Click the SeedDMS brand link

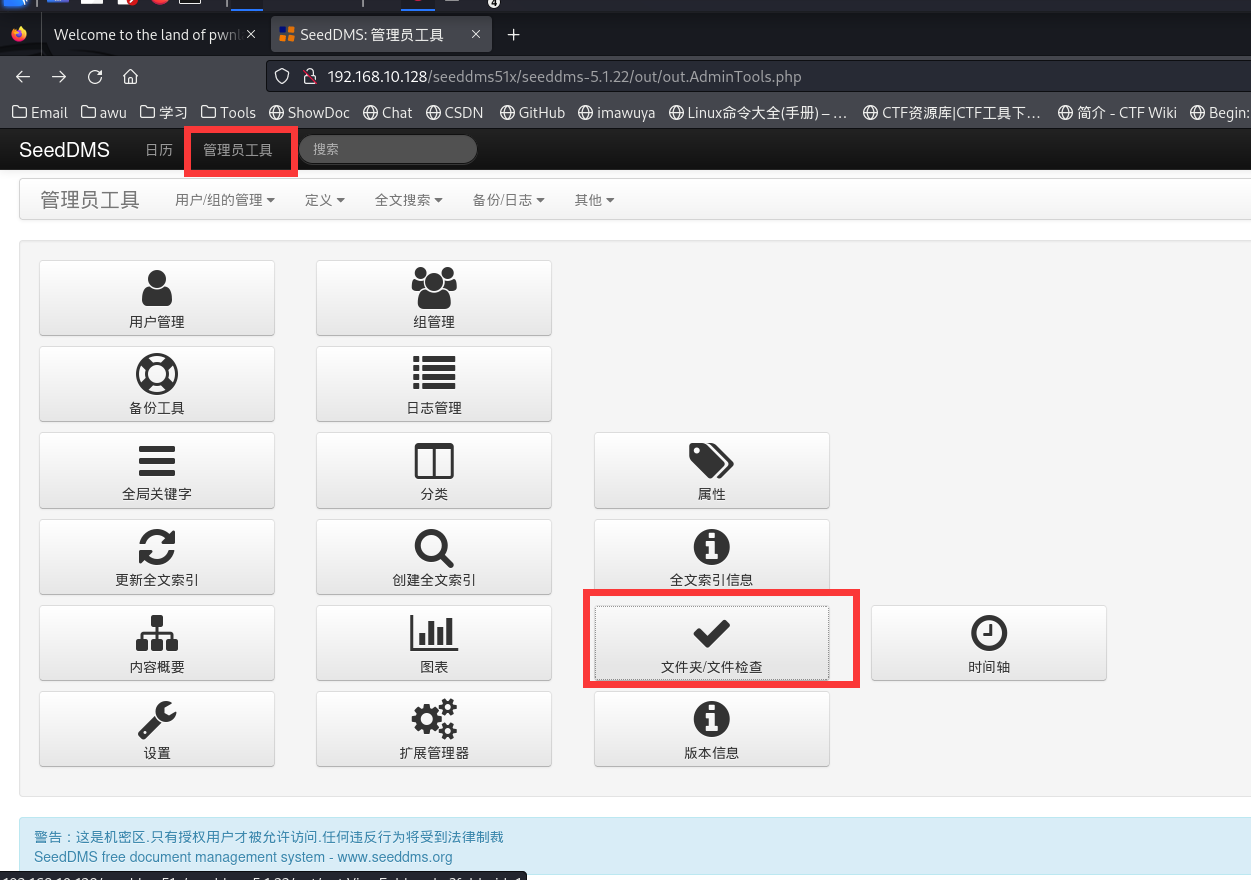pyautogui.click(x=65, y=150)
